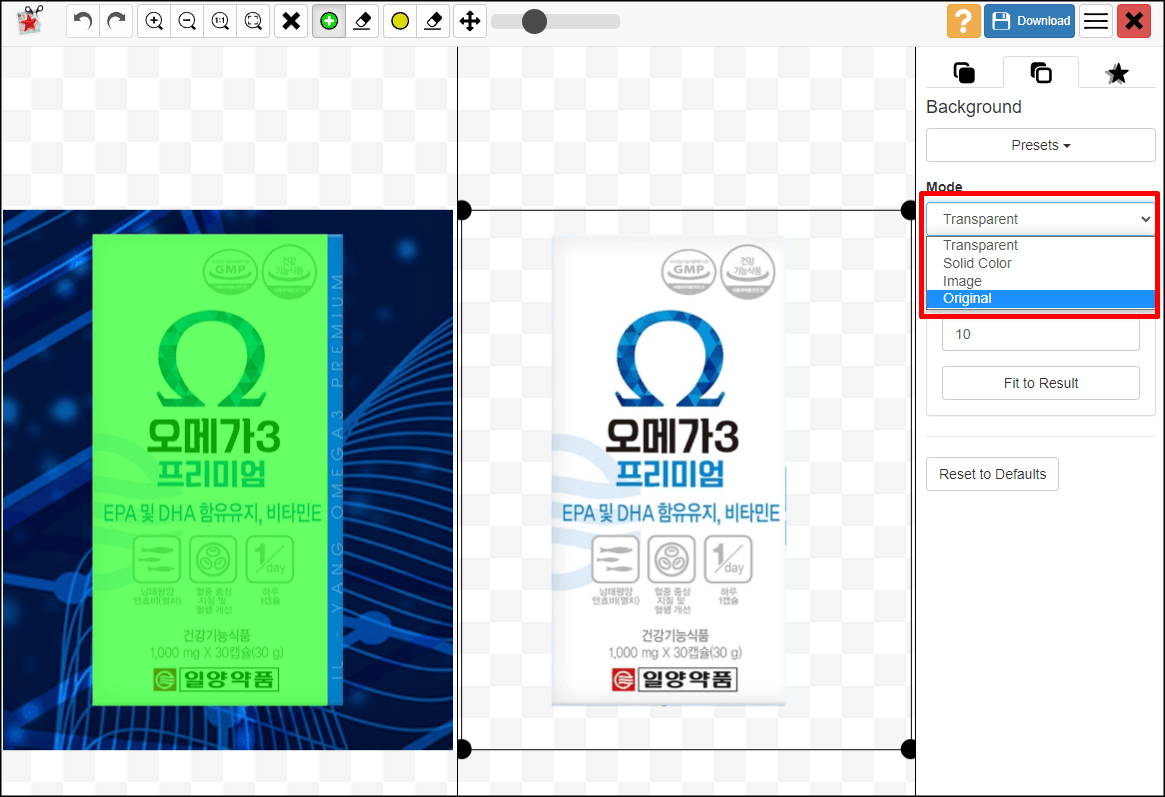The height and width of the screenshot is (797, 1165).
Task: Clear all marks with the X tool
Action: (x=291, y=21)
